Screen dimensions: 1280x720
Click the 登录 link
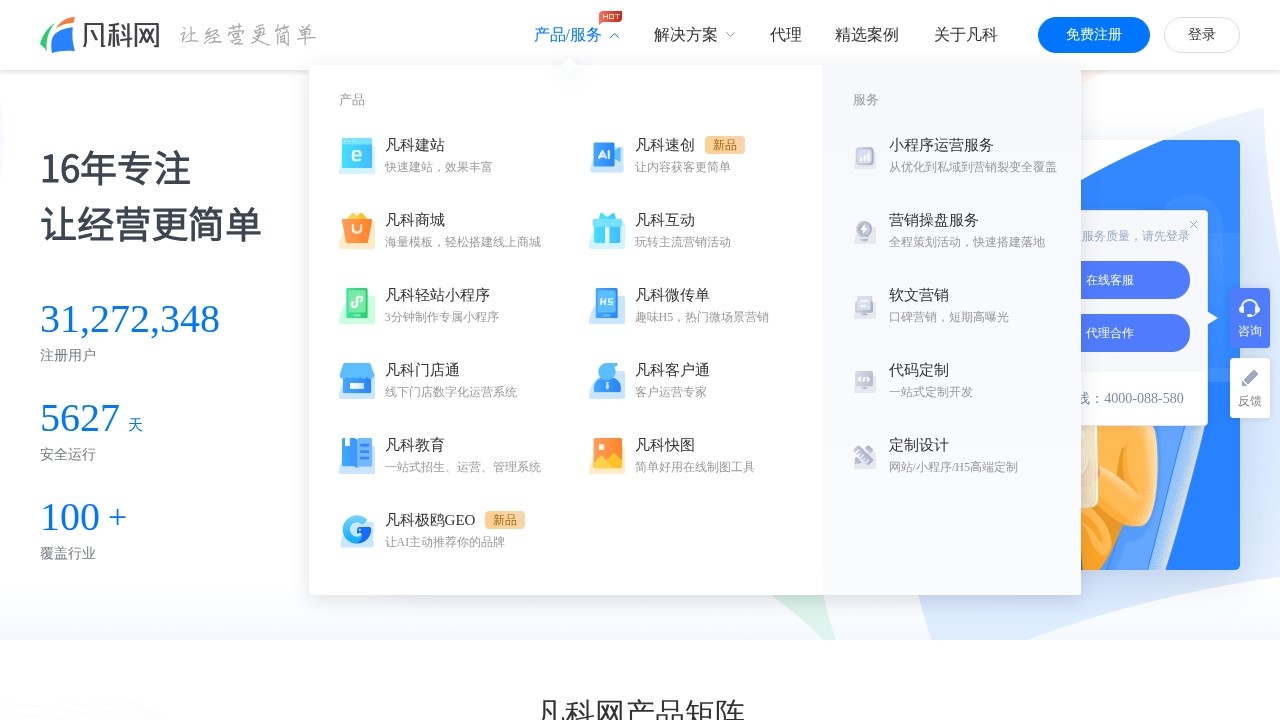click(1202, 34)
